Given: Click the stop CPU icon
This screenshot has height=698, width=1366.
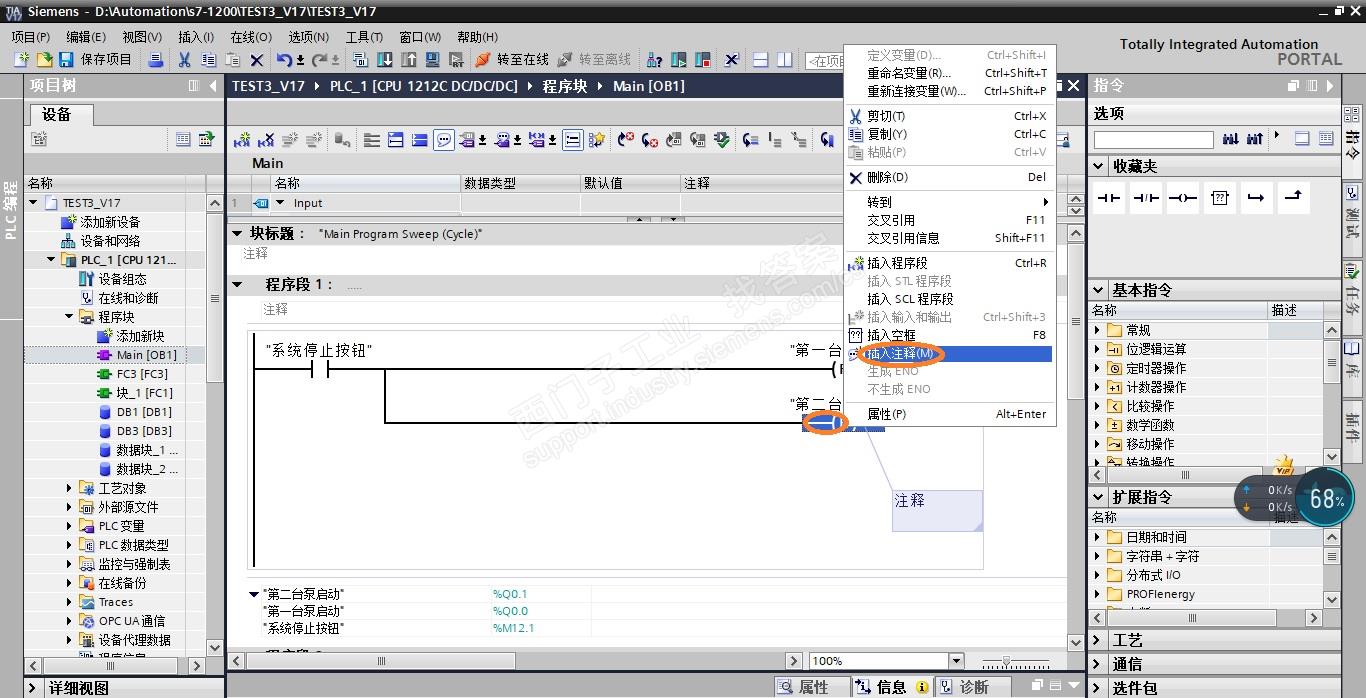Looking at the screenshot, I should pos(703,60).
